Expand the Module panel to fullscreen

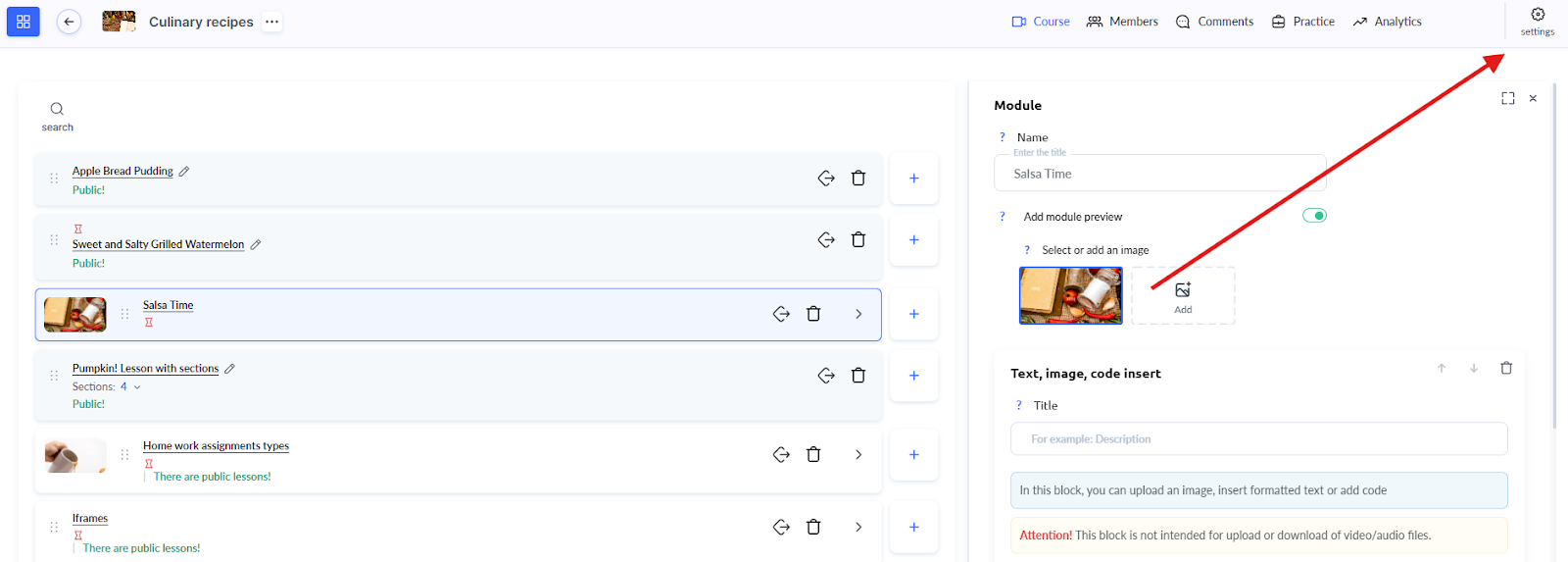1507,98
